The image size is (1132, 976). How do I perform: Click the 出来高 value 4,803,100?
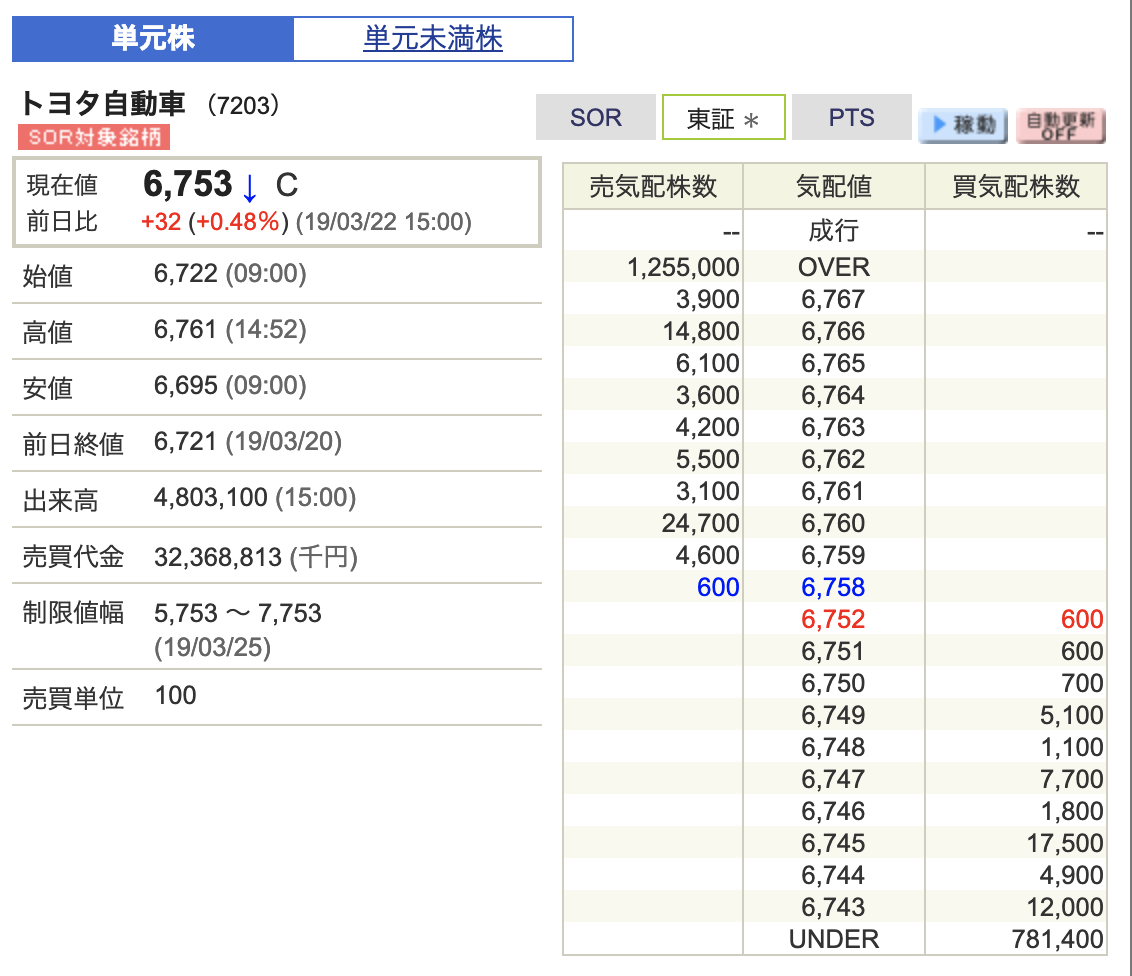click(211, 497)
